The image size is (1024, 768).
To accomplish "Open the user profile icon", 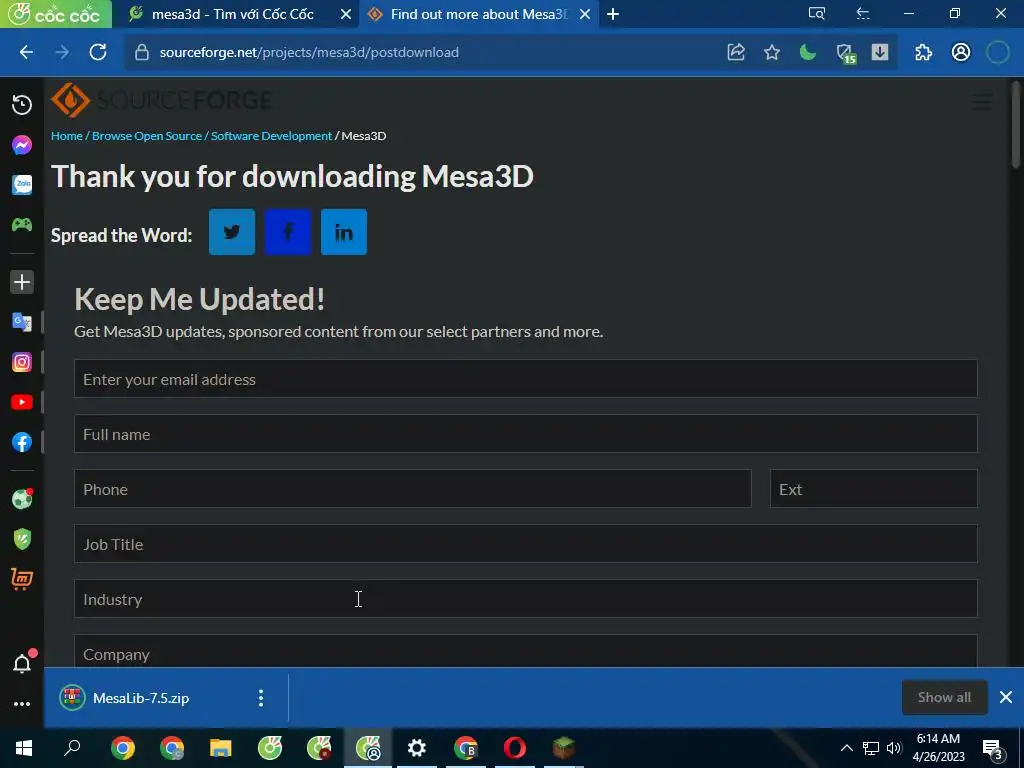I will pyautogui.click(x=961, y=52).
